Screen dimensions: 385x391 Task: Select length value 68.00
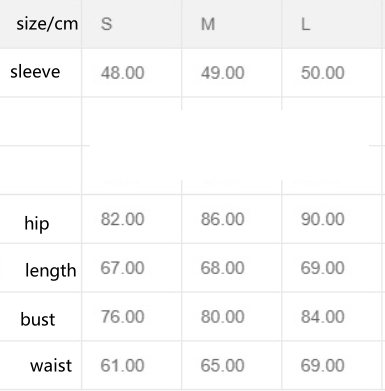coord(223,268)
